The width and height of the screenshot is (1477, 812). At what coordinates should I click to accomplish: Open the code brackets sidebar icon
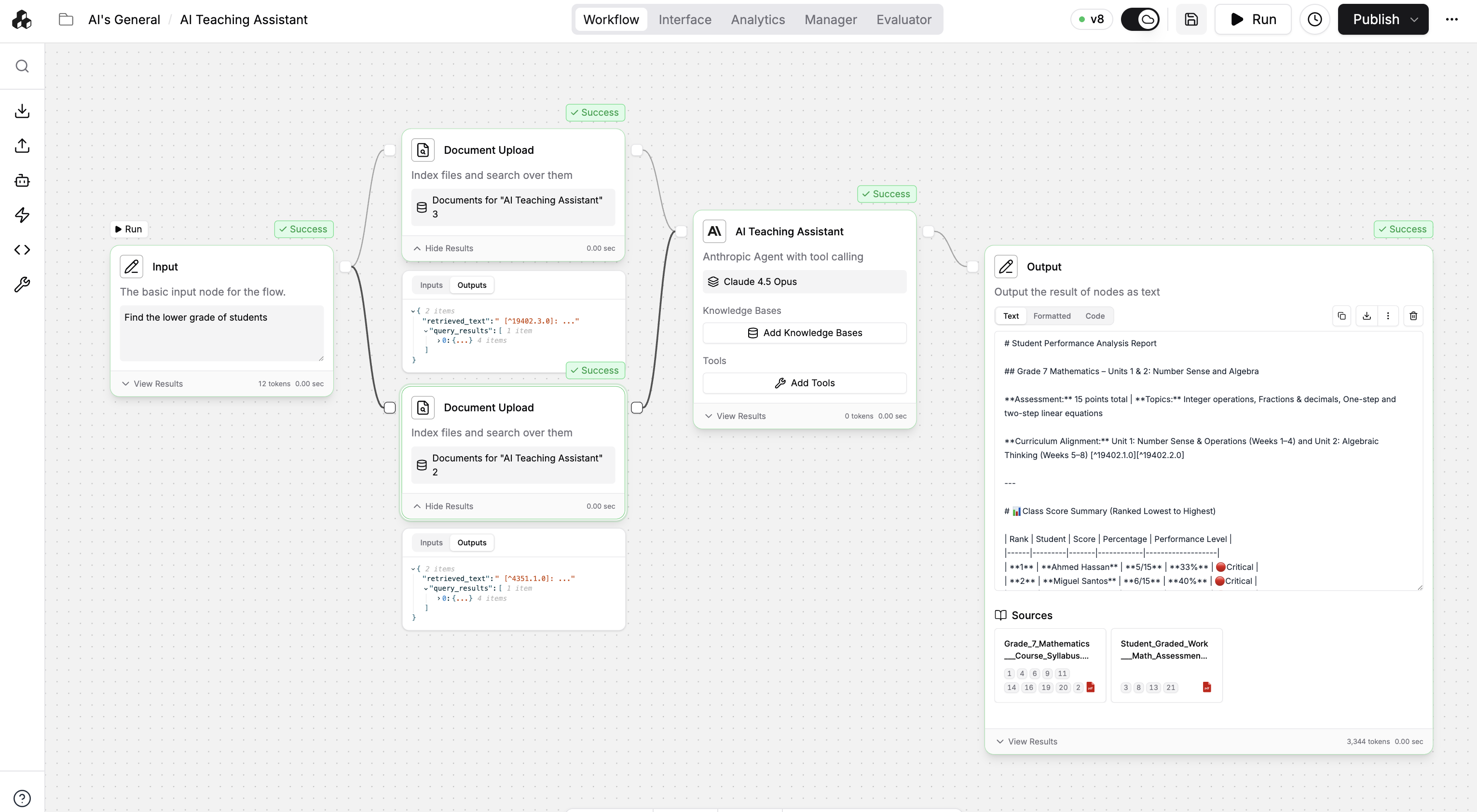(x=22, y=250)
